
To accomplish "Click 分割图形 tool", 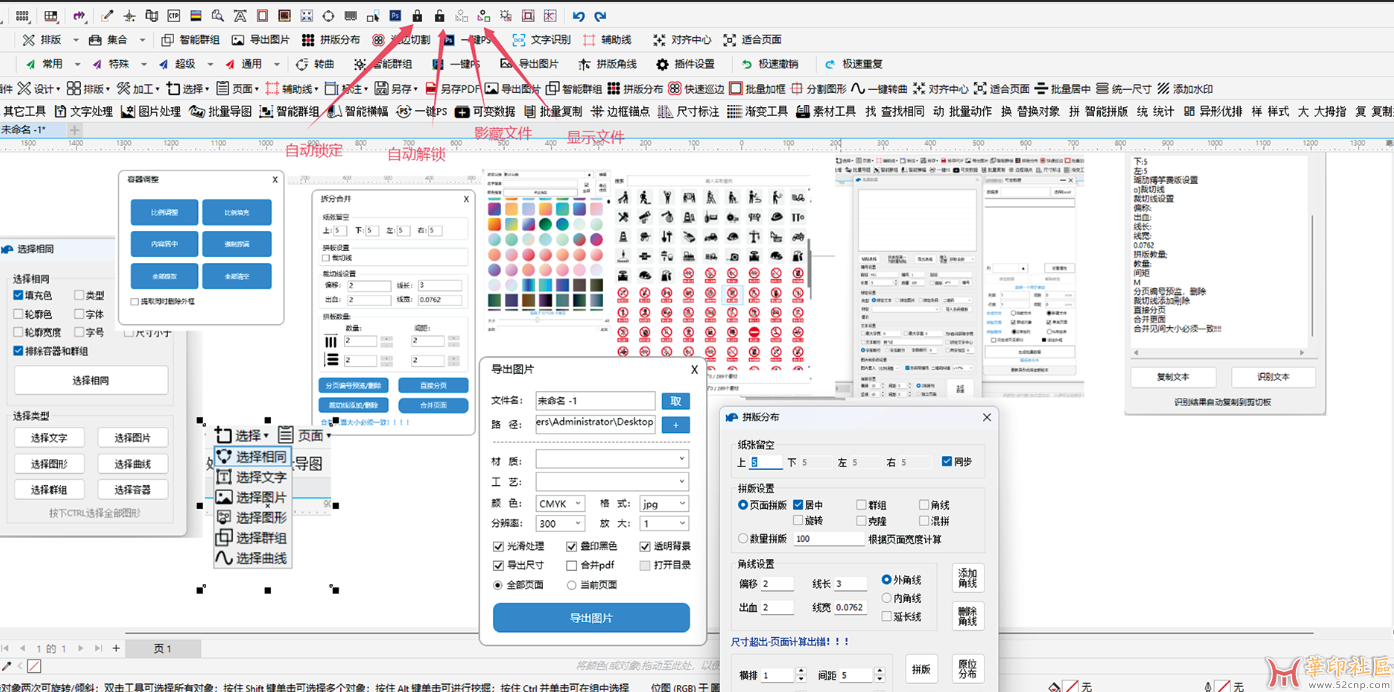I will pos(818,88).
